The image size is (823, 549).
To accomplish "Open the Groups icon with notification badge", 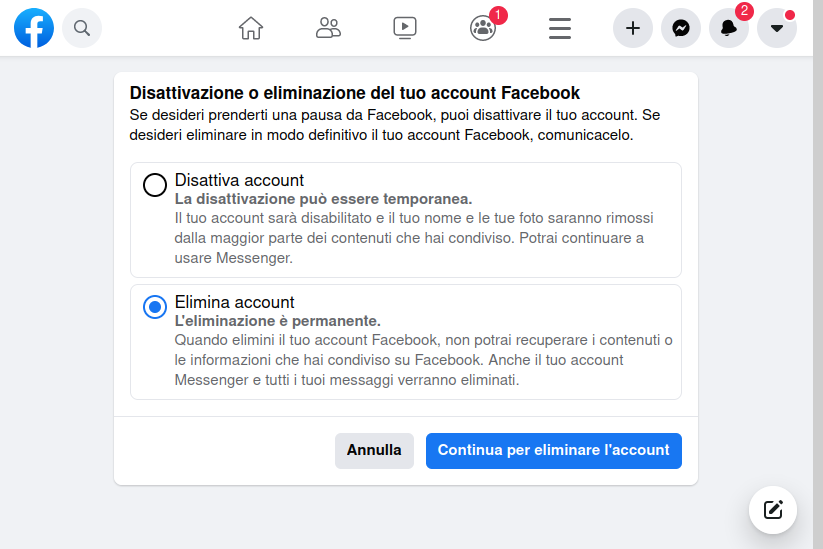I will (483, 28).
